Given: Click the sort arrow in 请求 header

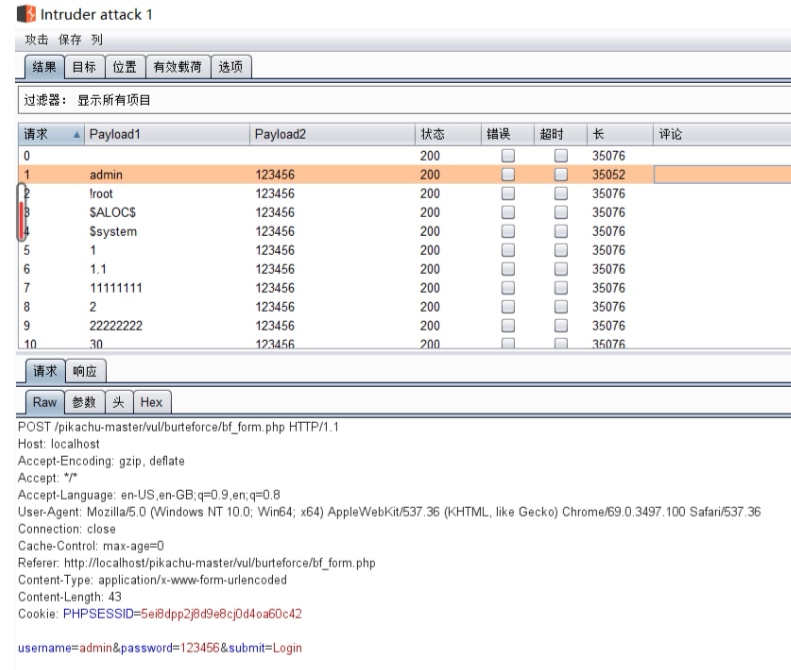Looking at the screenshot, I should [x=76, y=135].
